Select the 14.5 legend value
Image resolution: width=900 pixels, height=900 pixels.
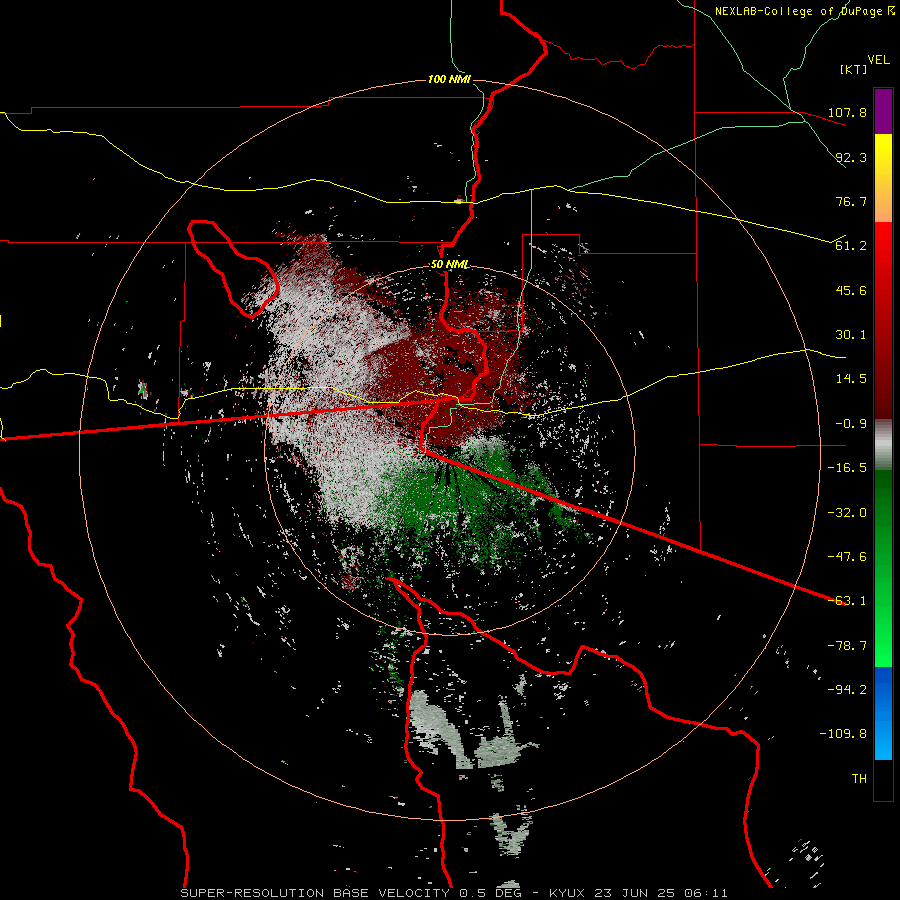(x=851, y=379)
